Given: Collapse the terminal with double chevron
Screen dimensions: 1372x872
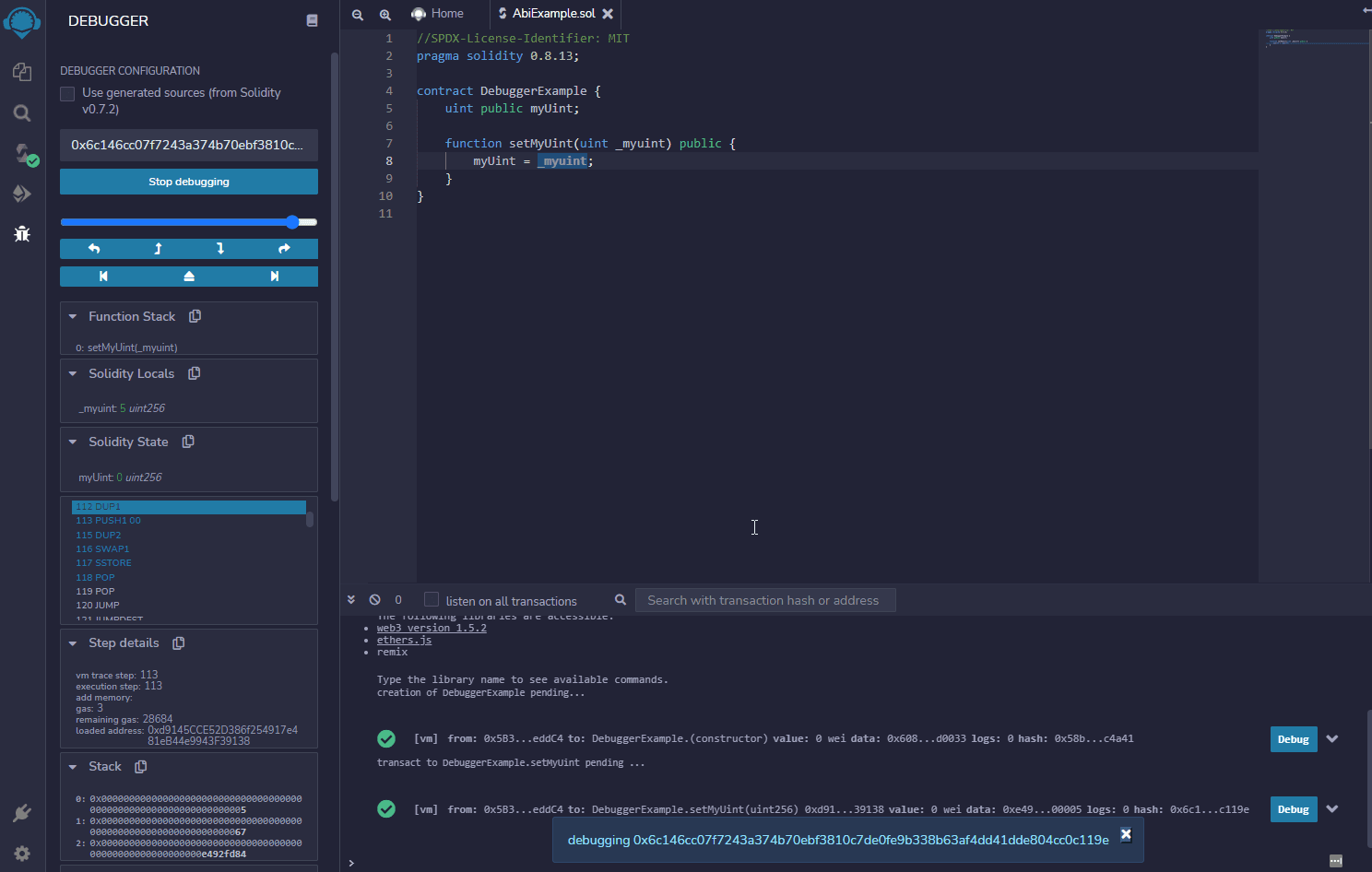Looking at the screenshot, I should [351, 600].
